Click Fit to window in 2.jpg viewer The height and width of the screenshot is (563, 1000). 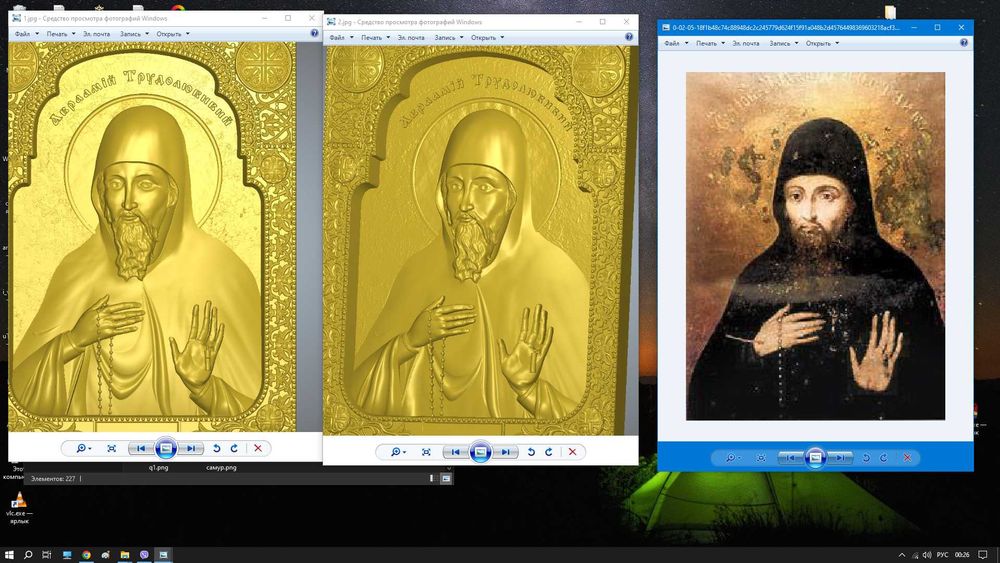[426, 452]
